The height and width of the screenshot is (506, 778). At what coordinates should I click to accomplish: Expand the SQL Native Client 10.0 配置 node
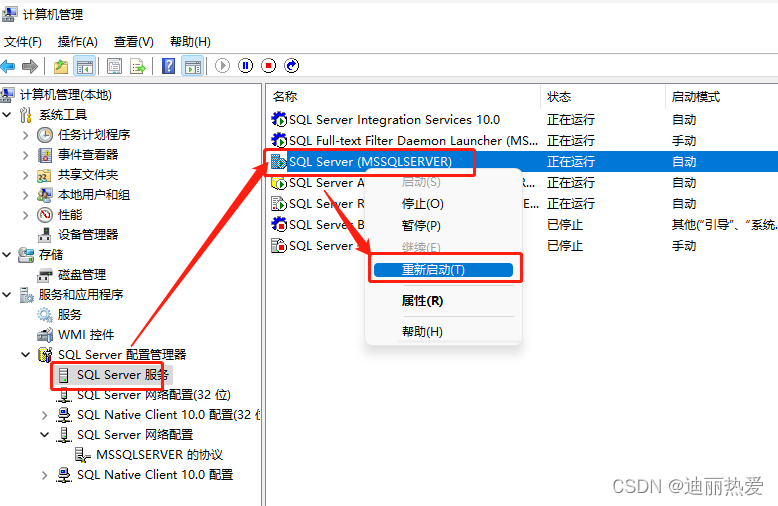pos(45,475)
